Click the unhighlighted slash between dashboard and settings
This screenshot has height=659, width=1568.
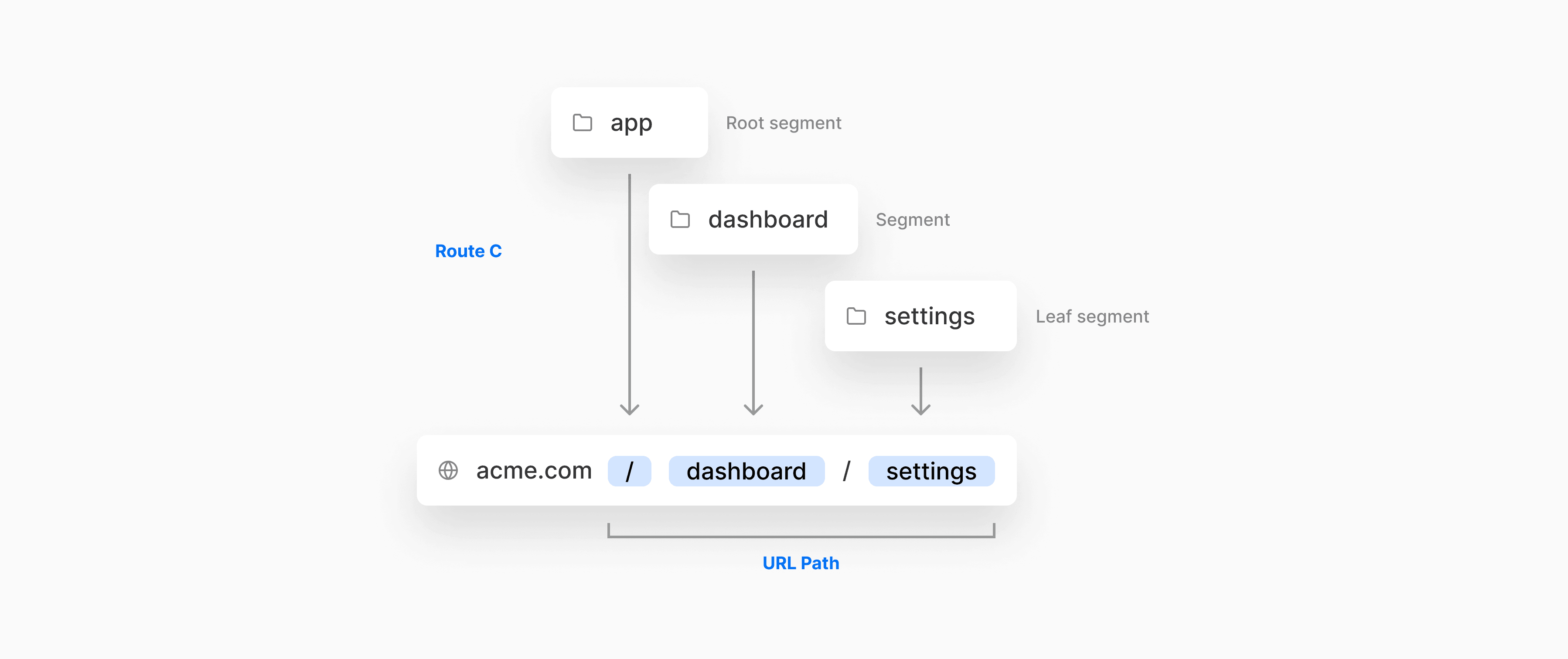pos(847,471)
